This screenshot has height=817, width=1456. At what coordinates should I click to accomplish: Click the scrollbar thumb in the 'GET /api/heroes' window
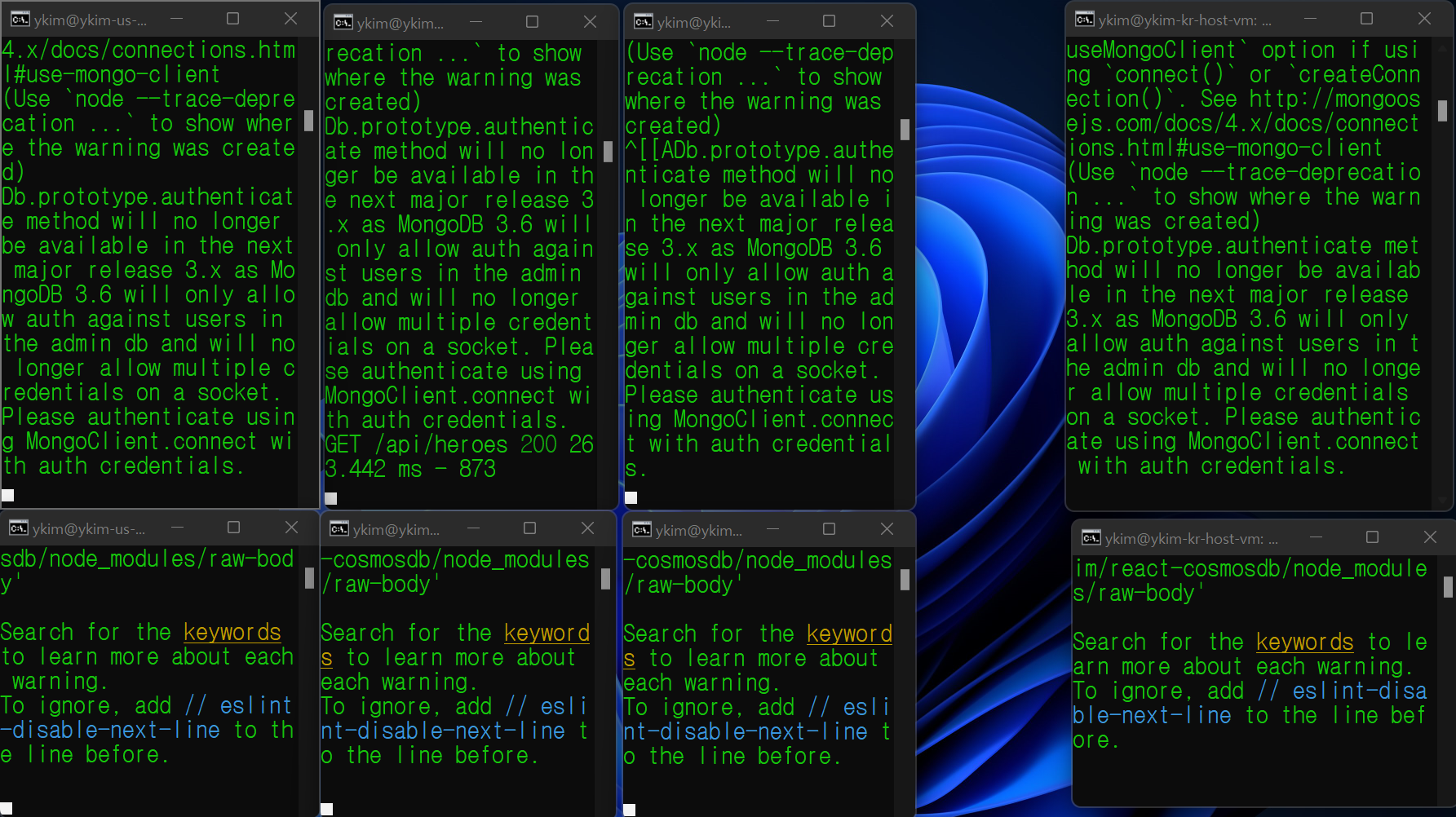(608, 152)
